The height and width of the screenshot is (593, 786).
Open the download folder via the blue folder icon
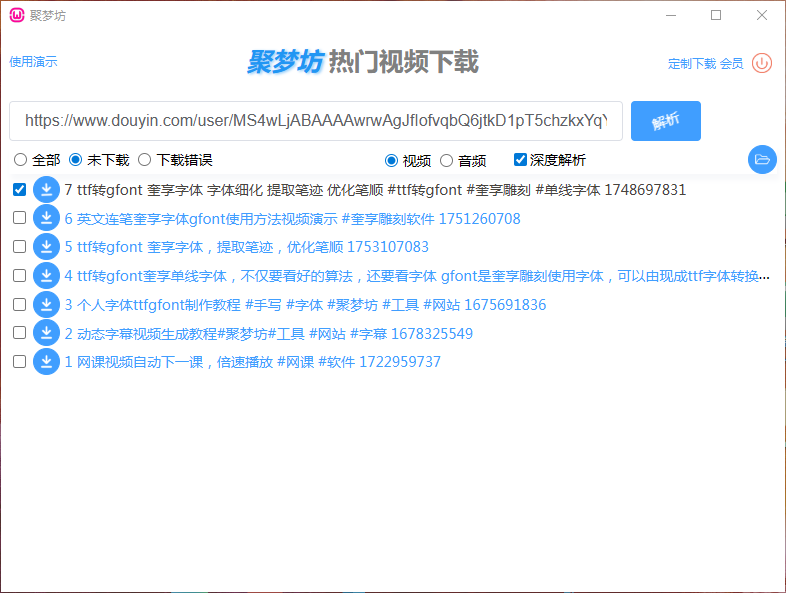762,159
